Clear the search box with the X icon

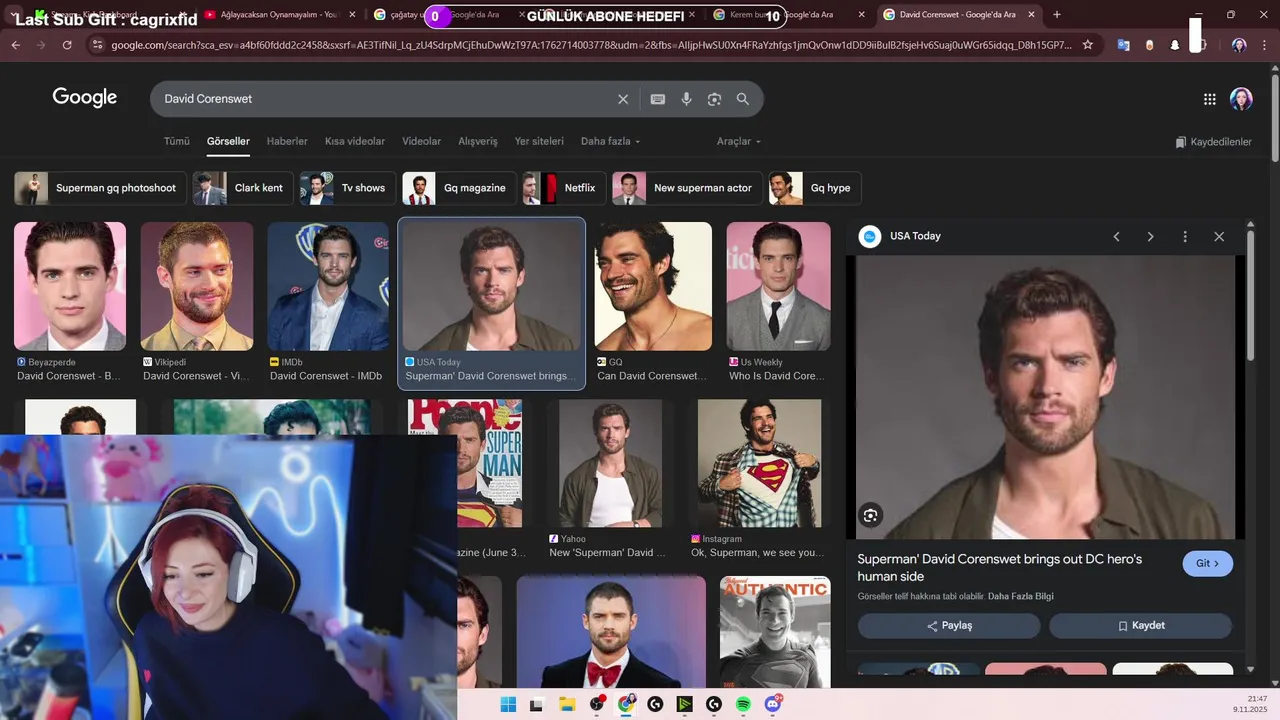pos(623,99)
